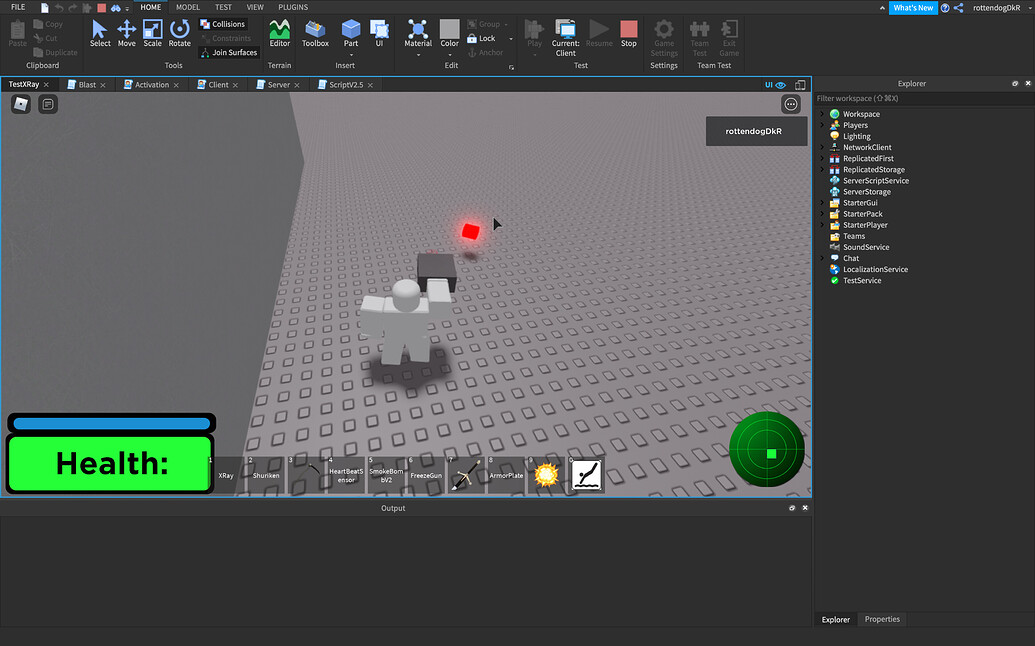Toggle UI visibility with the eye icon
Screen dimensions: 1035x646
click(780, 86)
